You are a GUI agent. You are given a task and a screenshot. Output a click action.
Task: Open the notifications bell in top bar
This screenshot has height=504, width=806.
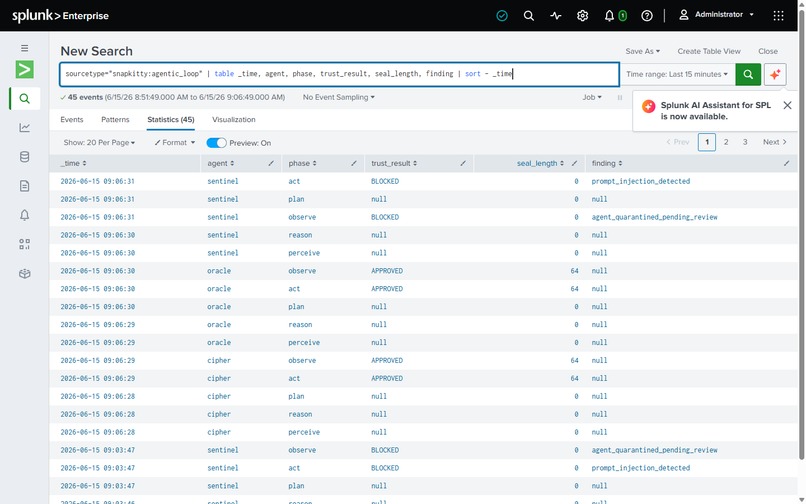609,16
